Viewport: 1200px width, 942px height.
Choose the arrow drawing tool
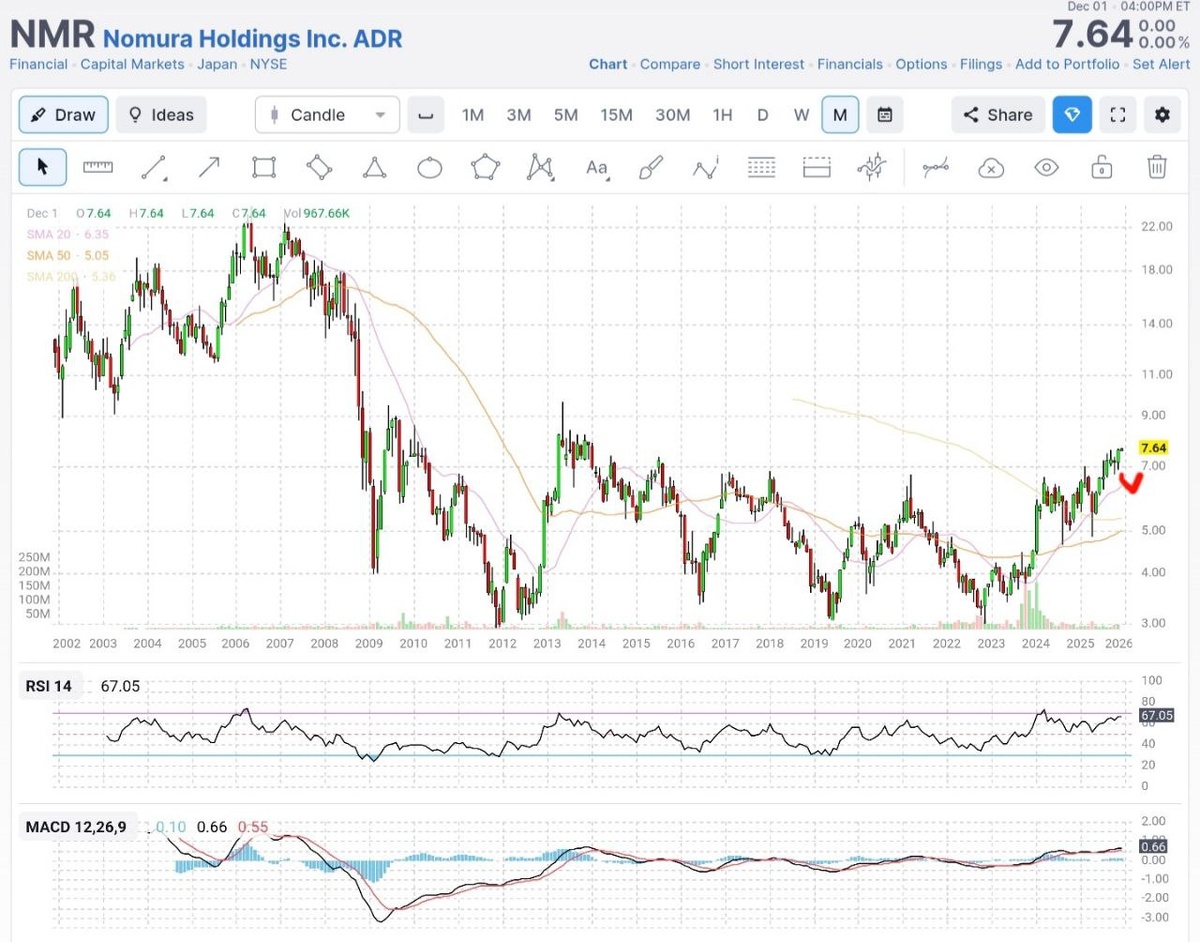(208, 167)
